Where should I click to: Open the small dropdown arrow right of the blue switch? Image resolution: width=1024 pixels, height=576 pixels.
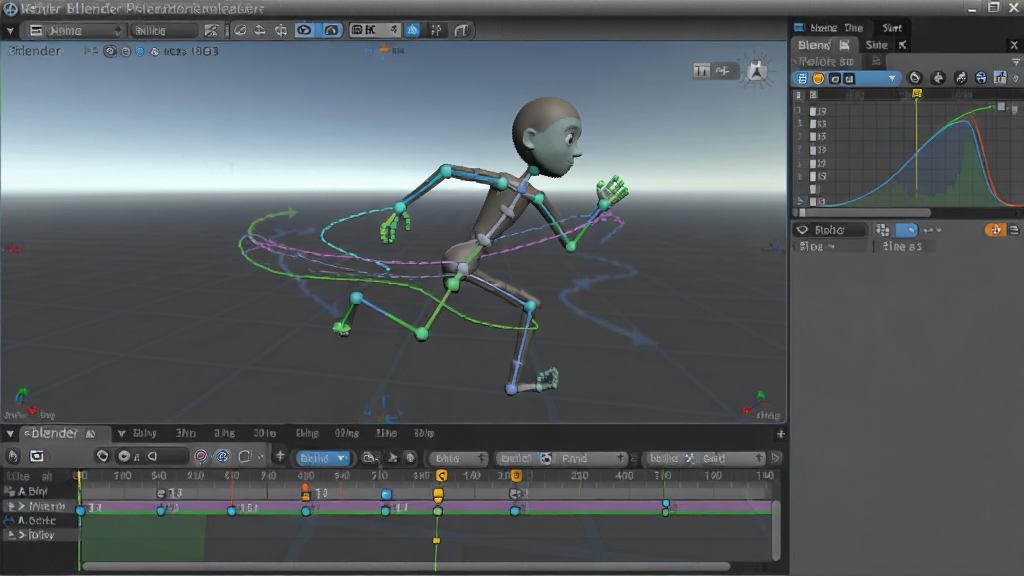point(938,230)
